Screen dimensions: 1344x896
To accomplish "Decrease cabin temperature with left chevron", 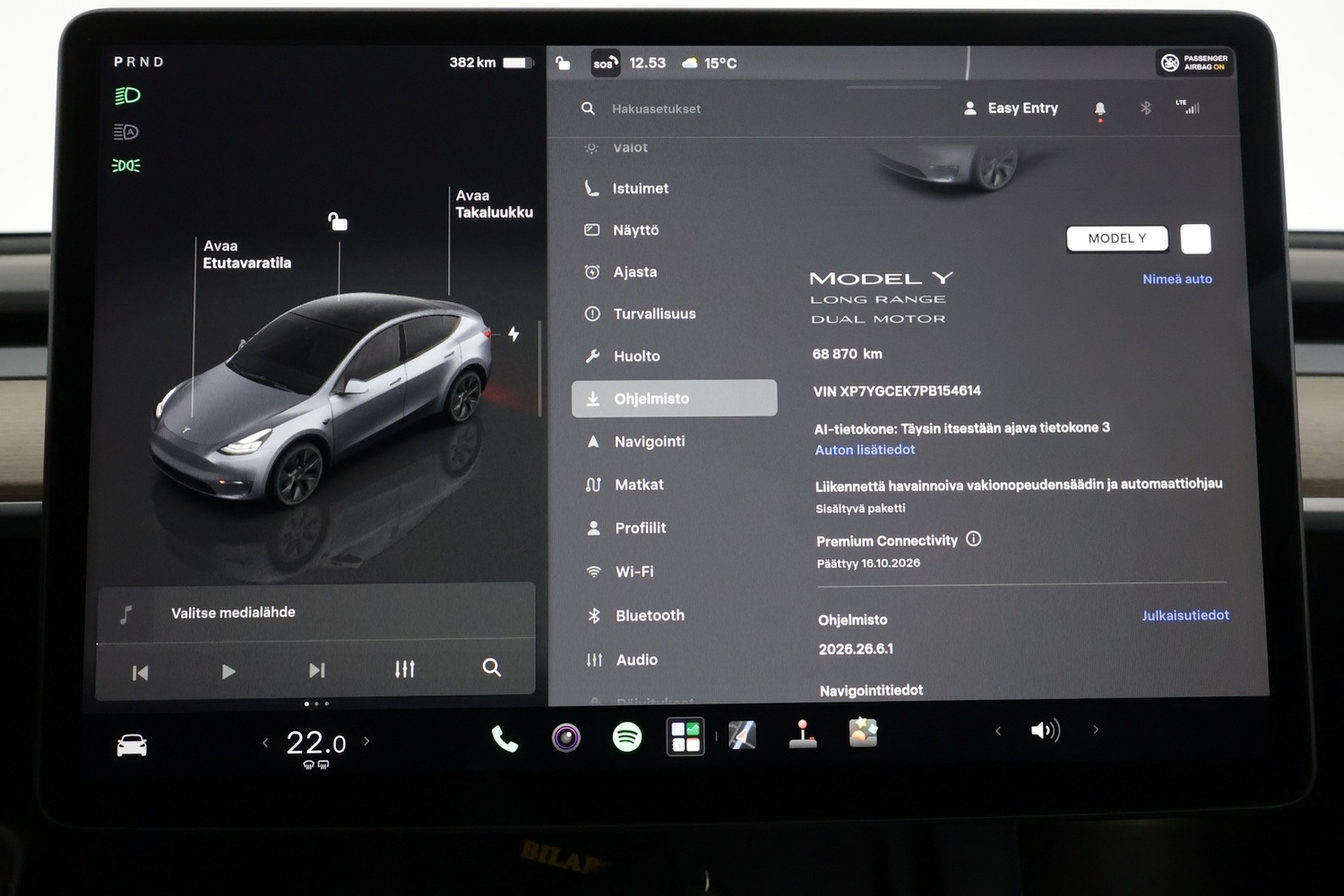I will click(265, 742).
